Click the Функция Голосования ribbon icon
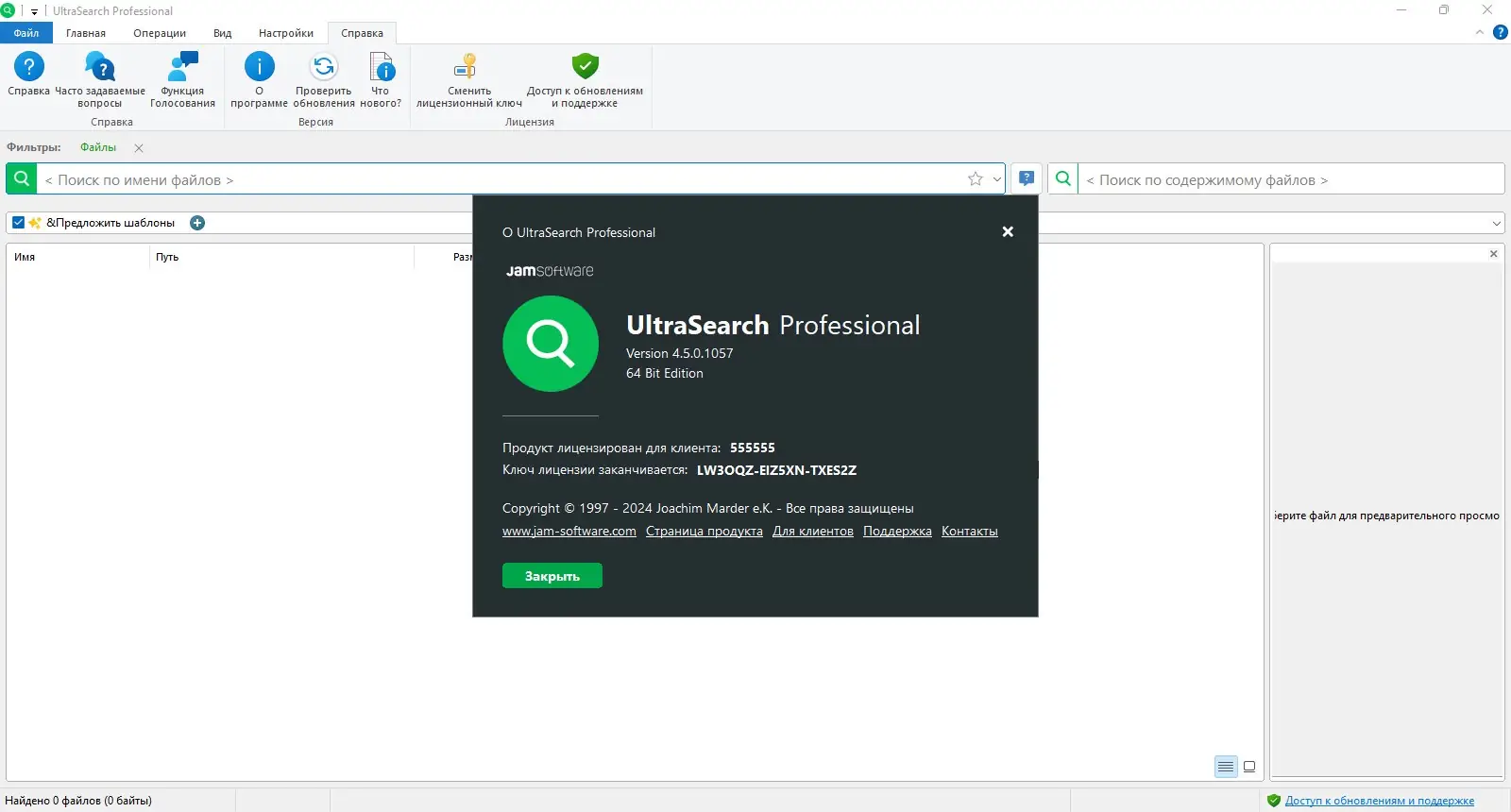This screenshot has width=1511, height=812. 182,79
